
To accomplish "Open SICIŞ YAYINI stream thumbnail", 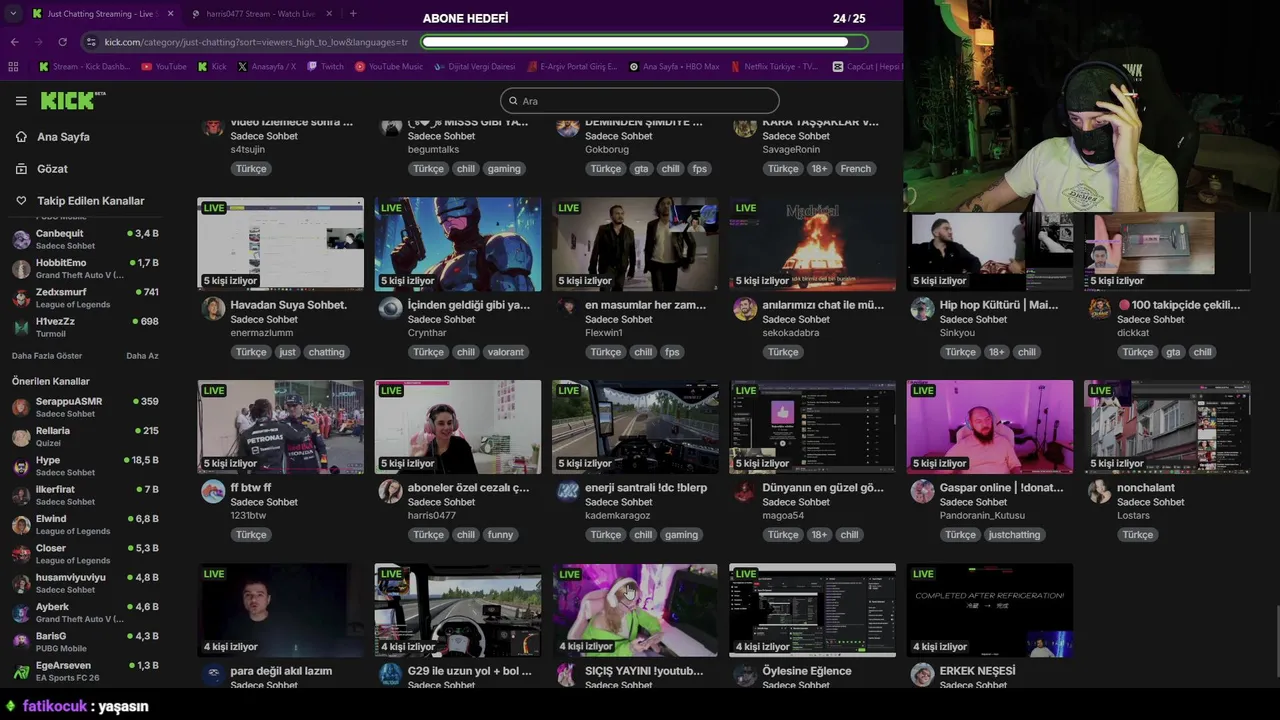I will coord(635,610).
